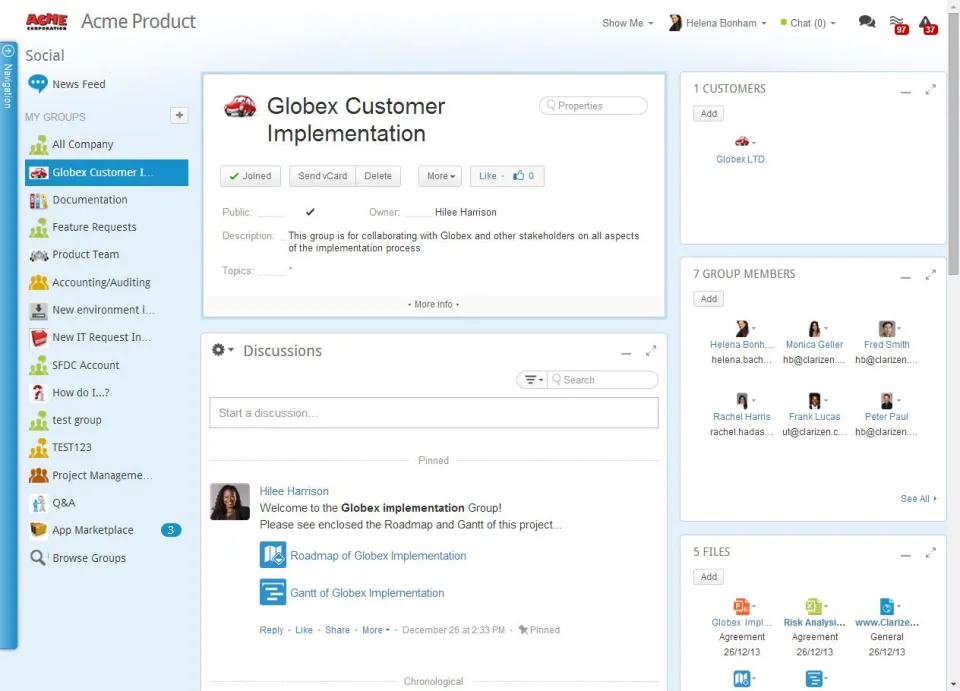Viewport: 960px width, 691px height.
Task: Open See All group members link
Action: [x=918, y=499]
